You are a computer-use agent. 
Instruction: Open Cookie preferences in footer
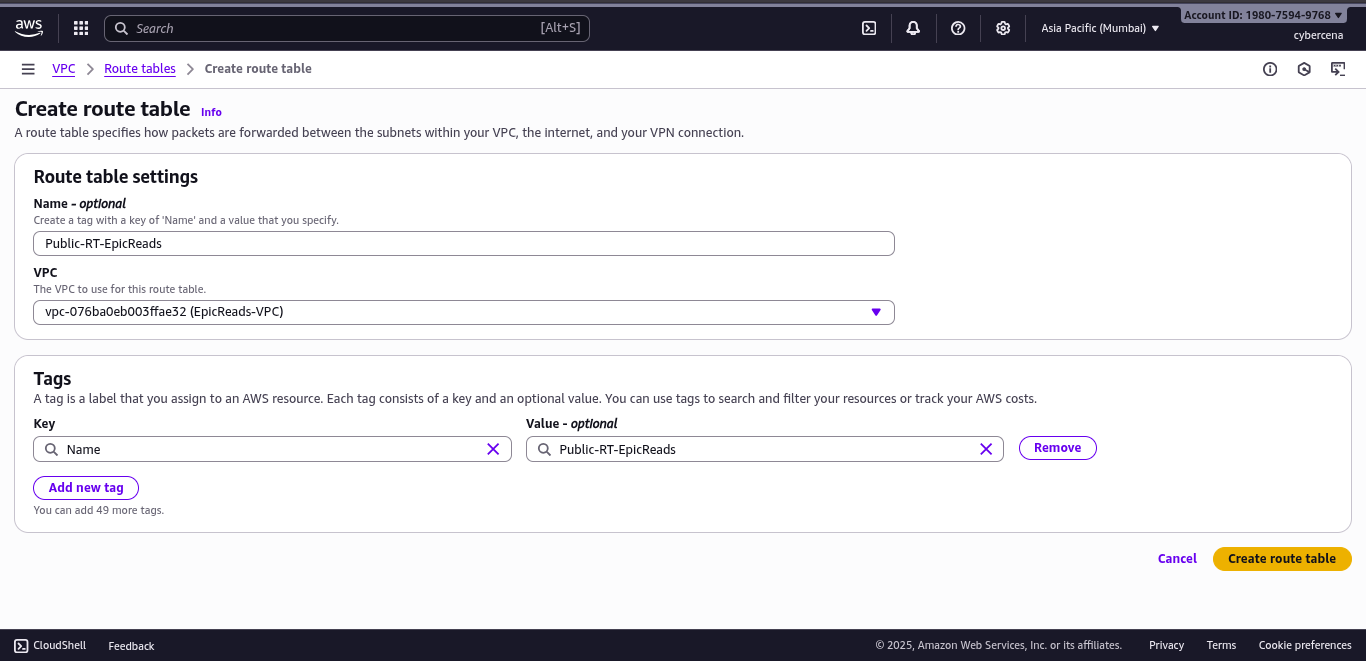pos(1305,645)
